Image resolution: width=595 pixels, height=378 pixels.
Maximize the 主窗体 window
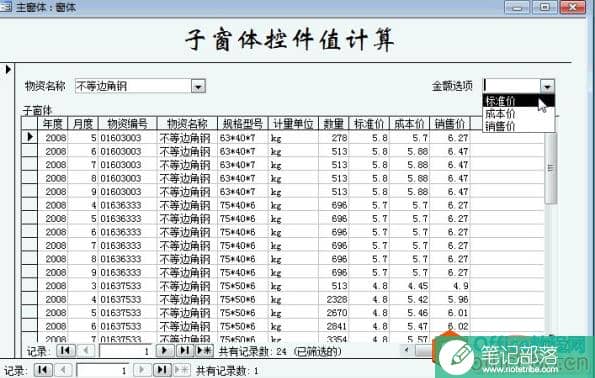(545, 7)
